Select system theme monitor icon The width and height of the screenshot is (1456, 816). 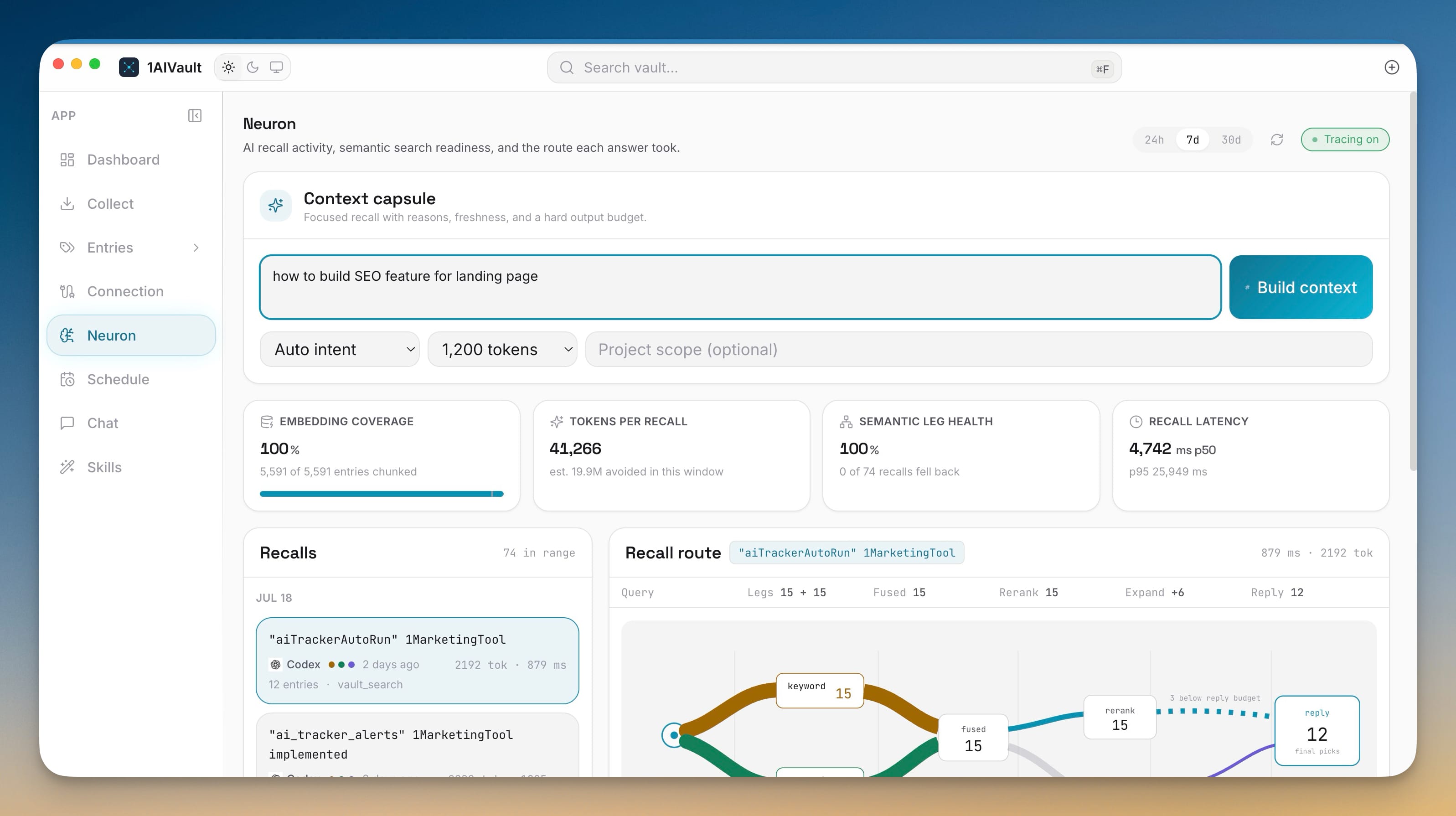pos(276,67)
